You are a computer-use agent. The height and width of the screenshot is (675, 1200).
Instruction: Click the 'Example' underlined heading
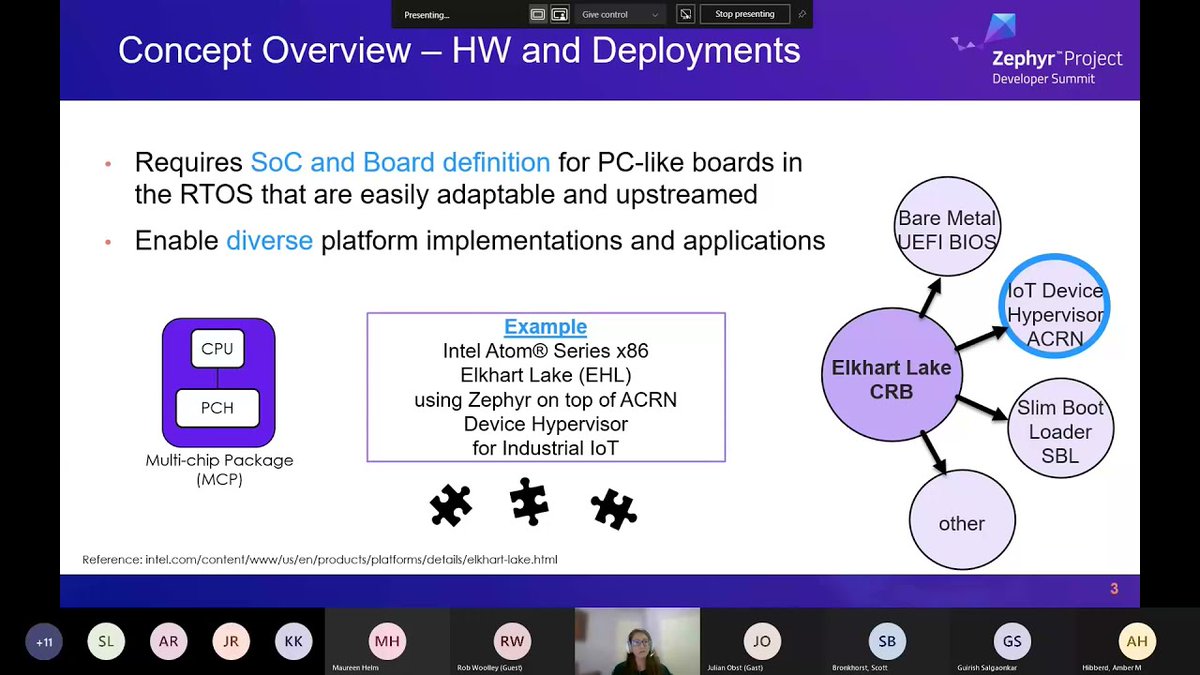coord(545,327)
